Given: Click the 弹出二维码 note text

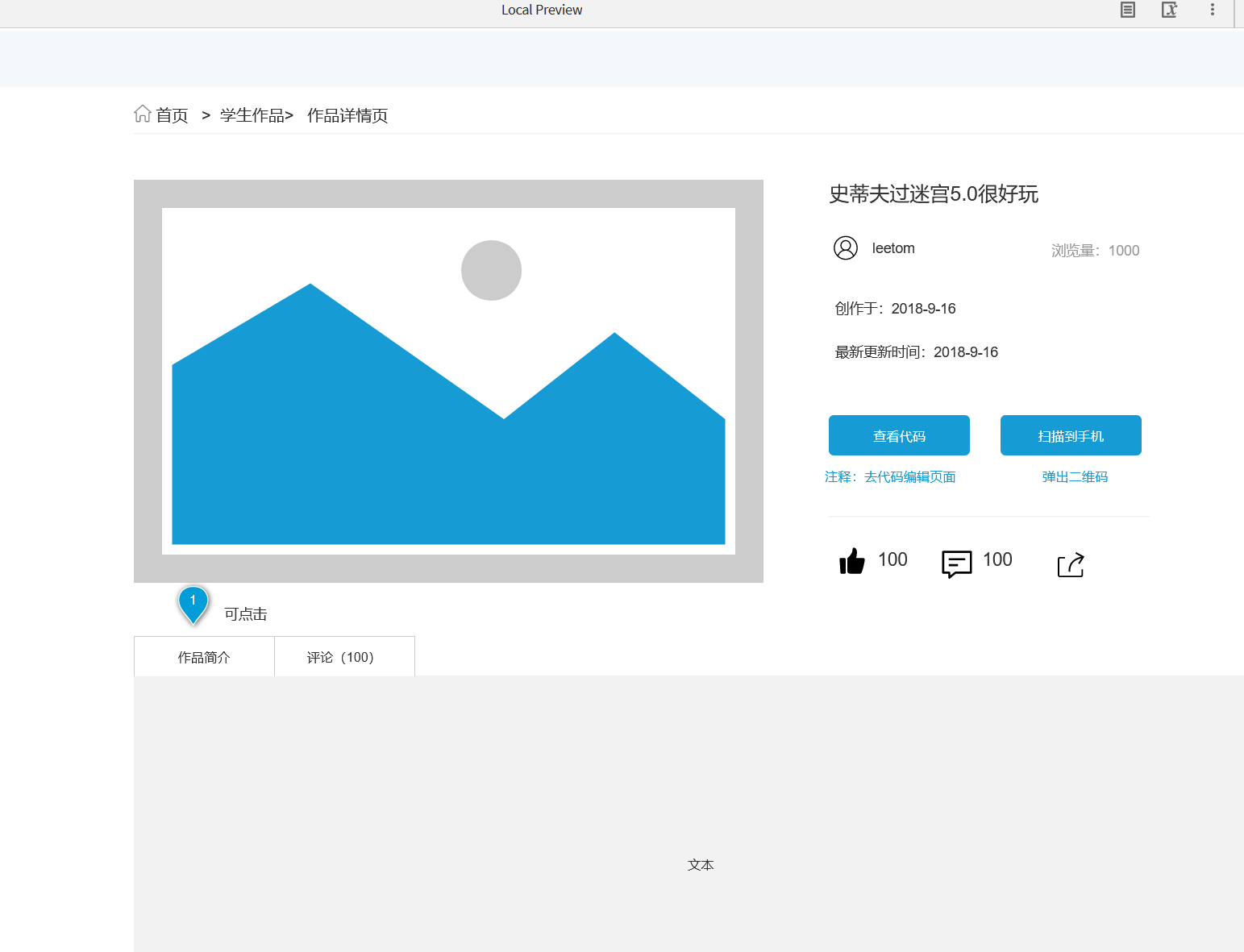Looking at the screenshot, I should point(1075,477).
